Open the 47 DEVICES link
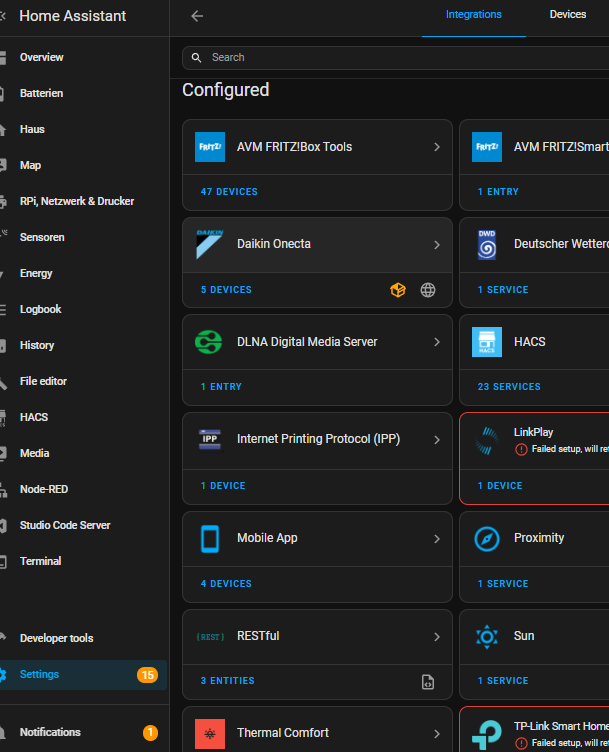 [x=229, y=192]
